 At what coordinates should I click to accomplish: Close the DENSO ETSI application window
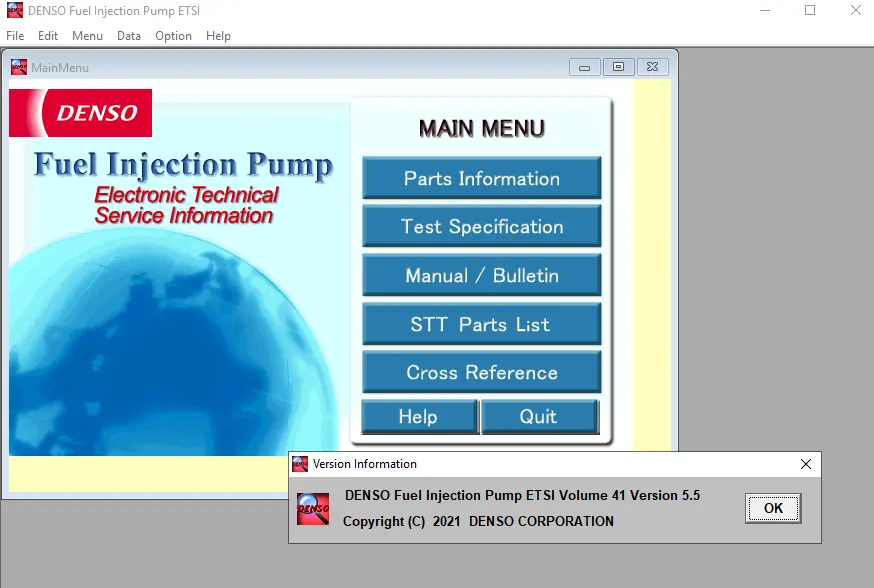click(x=856, y=11)
